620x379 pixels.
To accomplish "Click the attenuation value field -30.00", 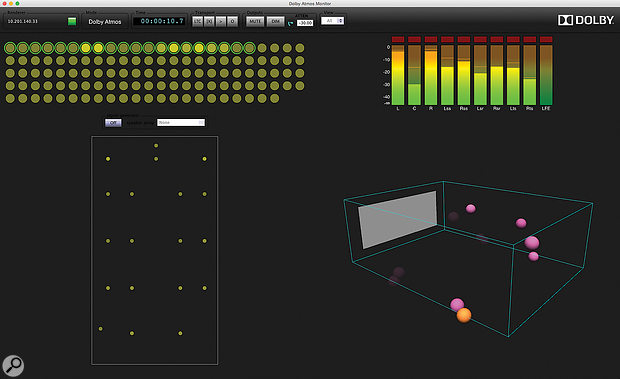I will (305, 23).
